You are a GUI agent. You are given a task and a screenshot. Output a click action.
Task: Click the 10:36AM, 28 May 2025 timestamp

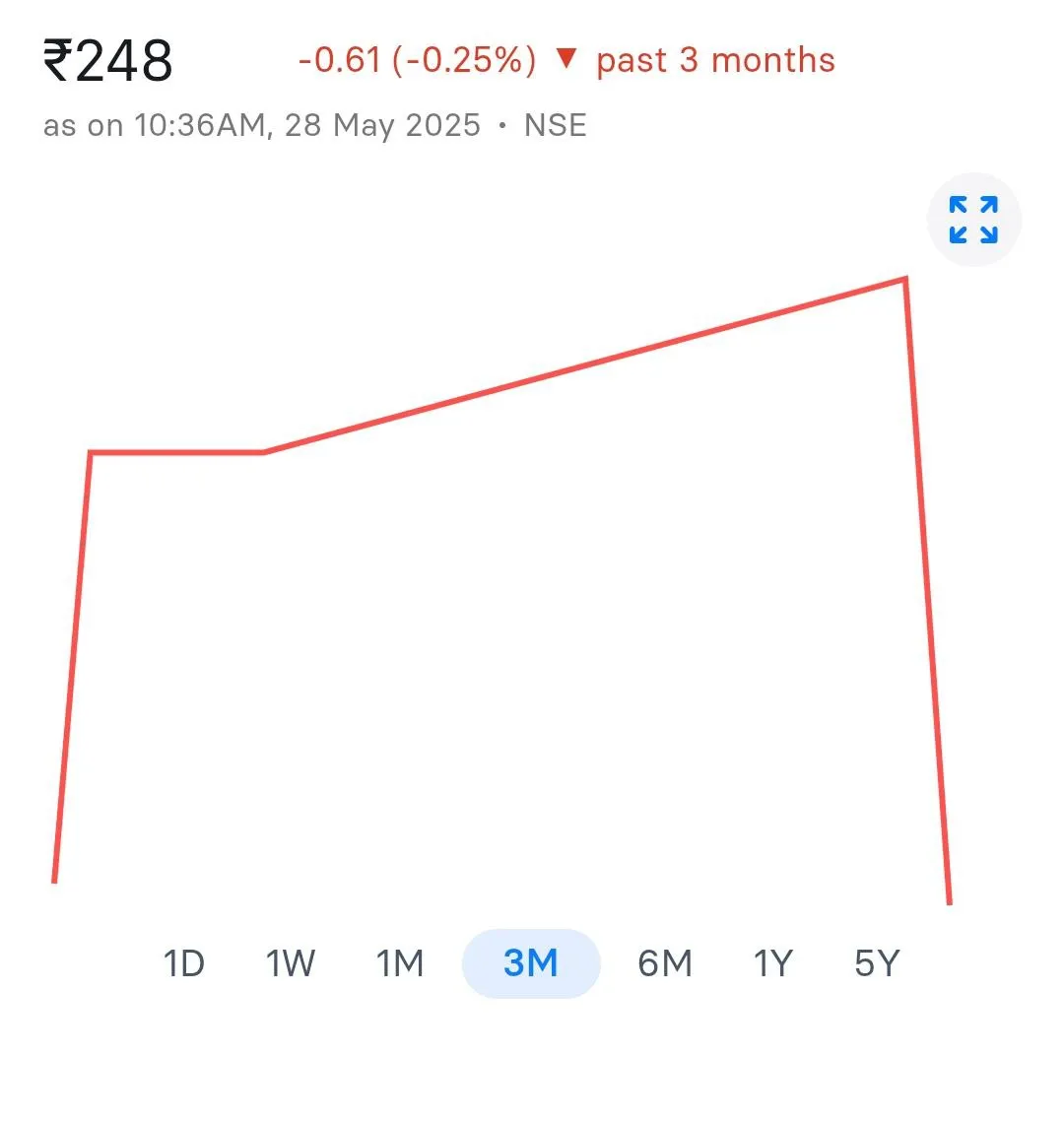click(x=307, y=126)
